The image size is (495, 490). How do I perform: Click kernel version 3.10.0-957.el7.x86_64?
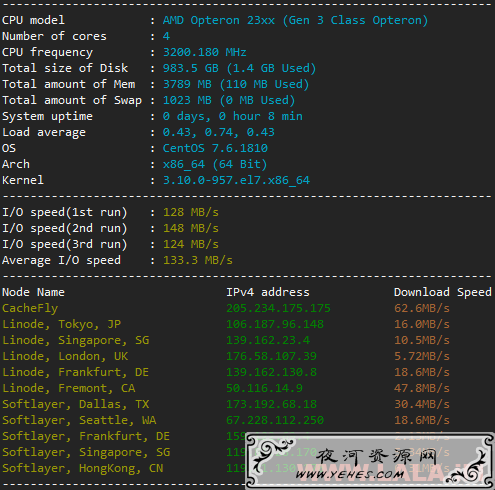coord(236,180)
